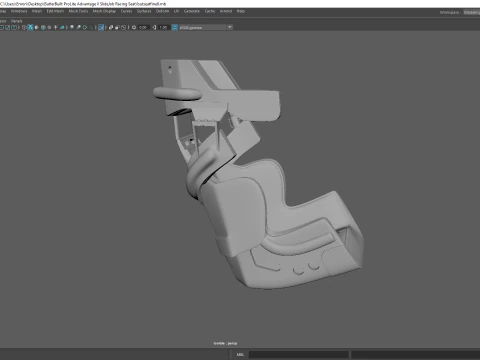Toggle the highlighted wireframe shading icon
The height and width of the screenshot is (360, 480).
(30, 27)
